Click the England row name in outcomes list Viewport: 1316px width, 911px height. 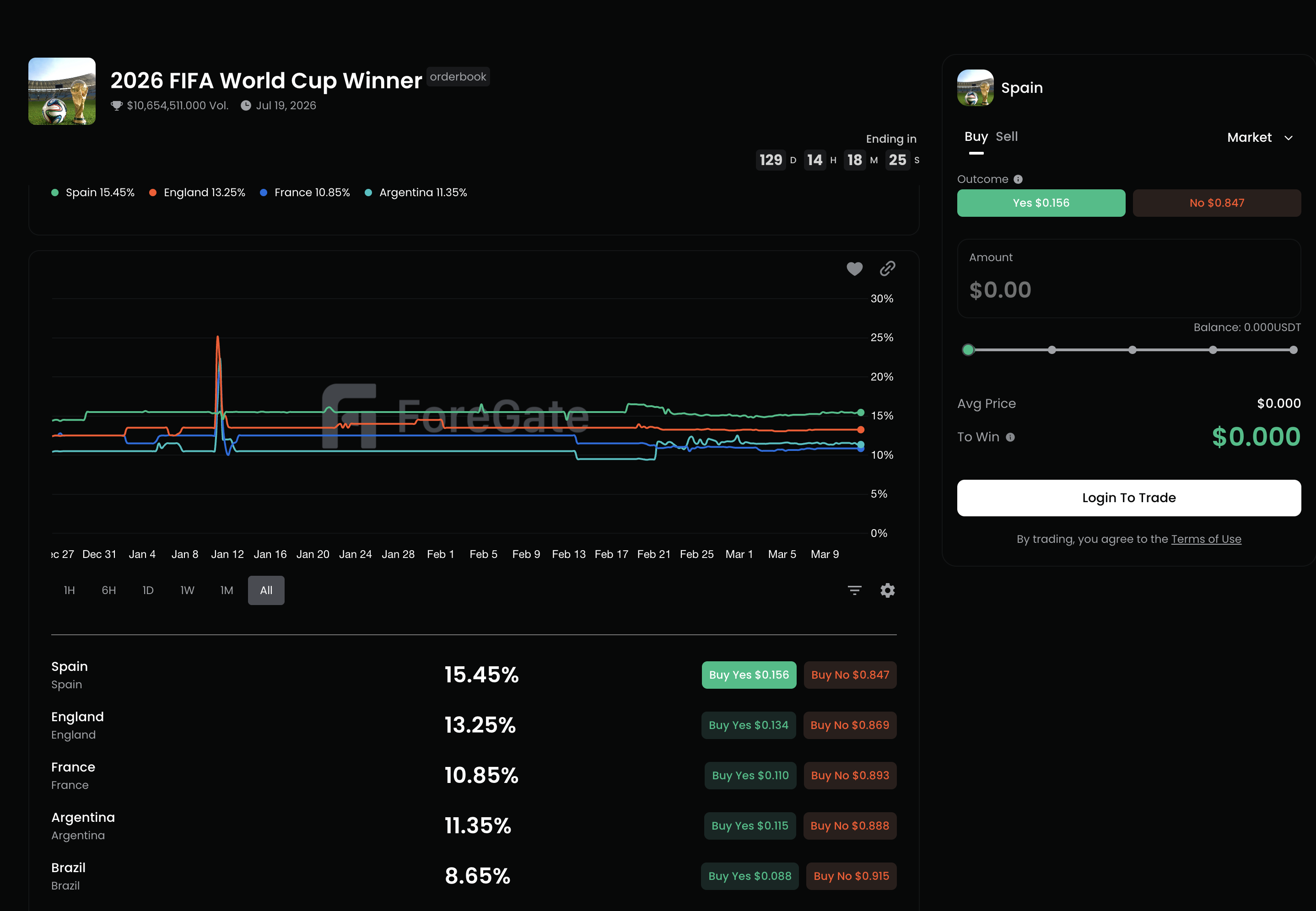77,717
